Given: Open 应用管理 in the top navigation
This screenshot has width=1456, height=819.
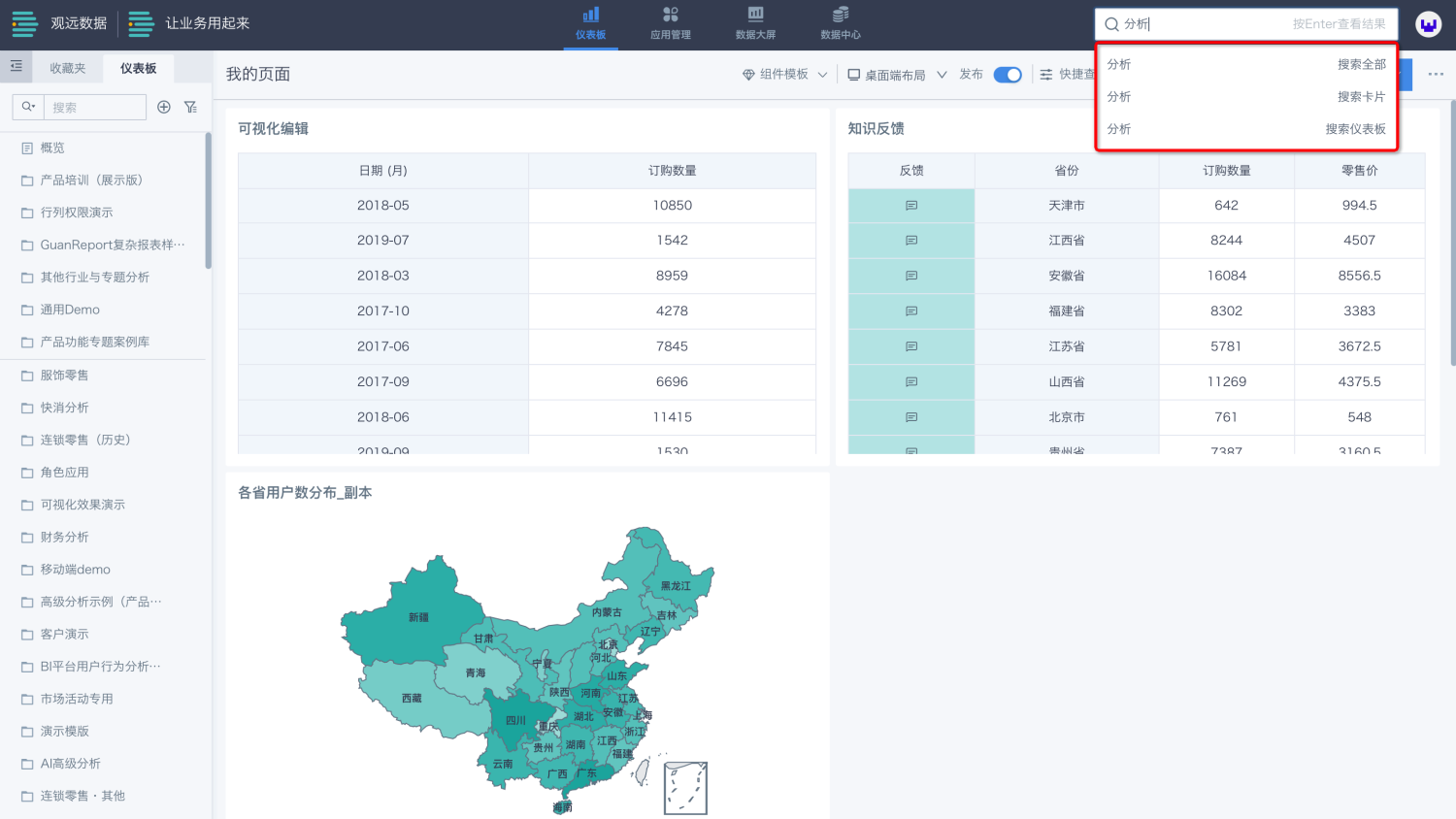Looking at the screenshot, I should click(x=671, y=24).
